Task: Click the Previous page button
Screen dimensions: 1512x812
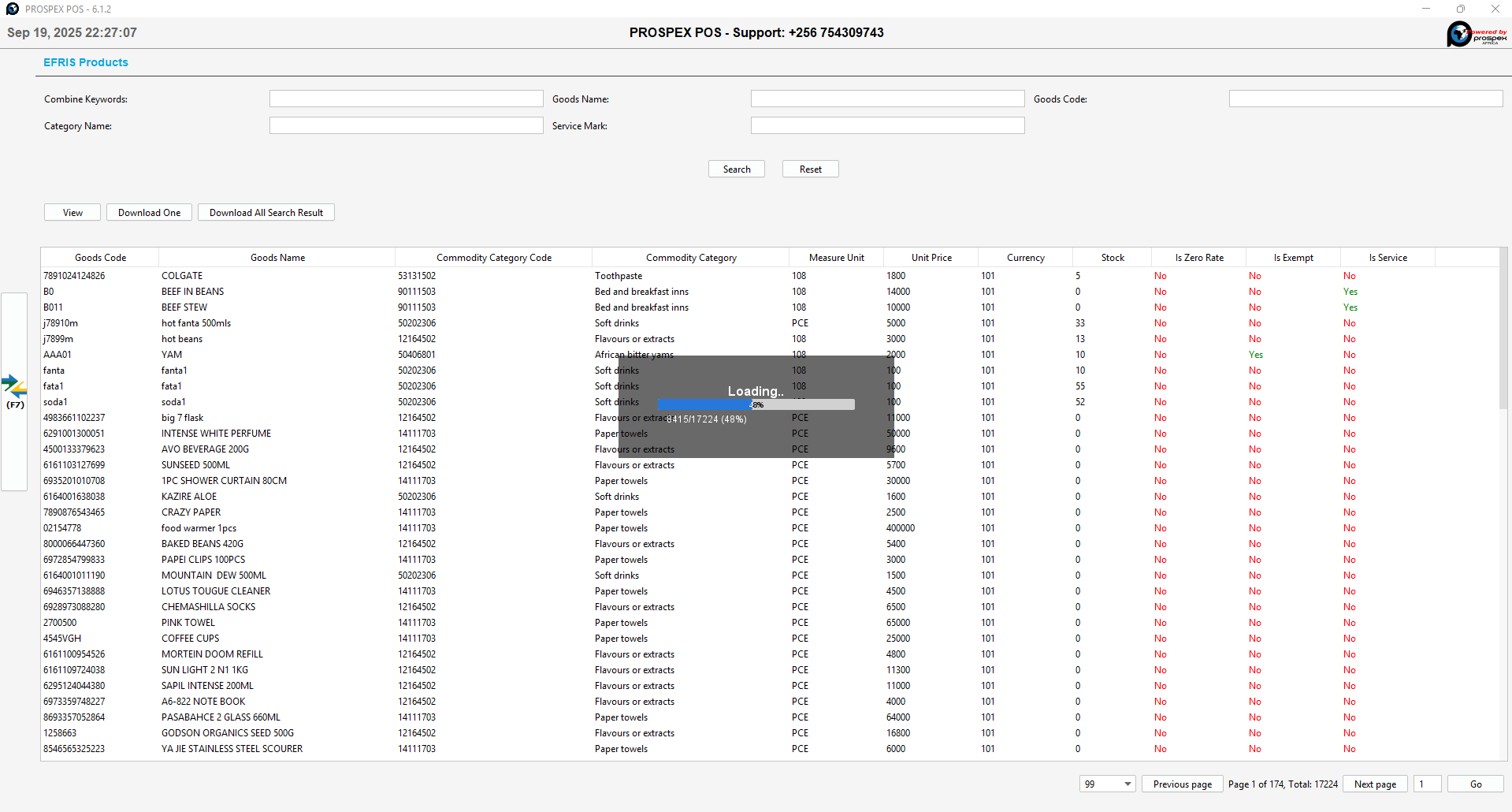Action: (1182, 784)
